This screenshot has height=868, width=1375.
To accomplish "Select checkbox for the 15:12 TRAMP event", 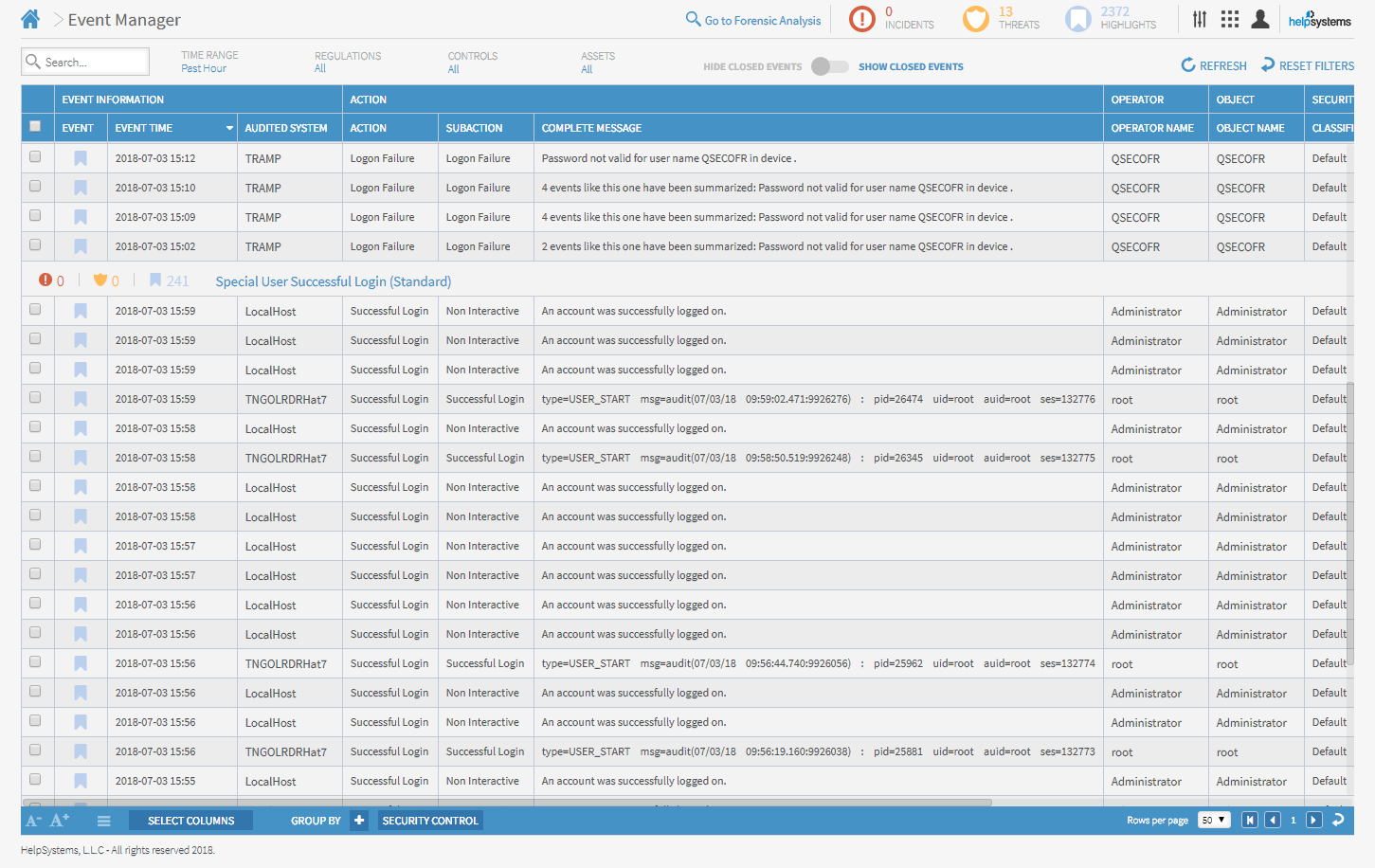I will (x=35, y=157).
